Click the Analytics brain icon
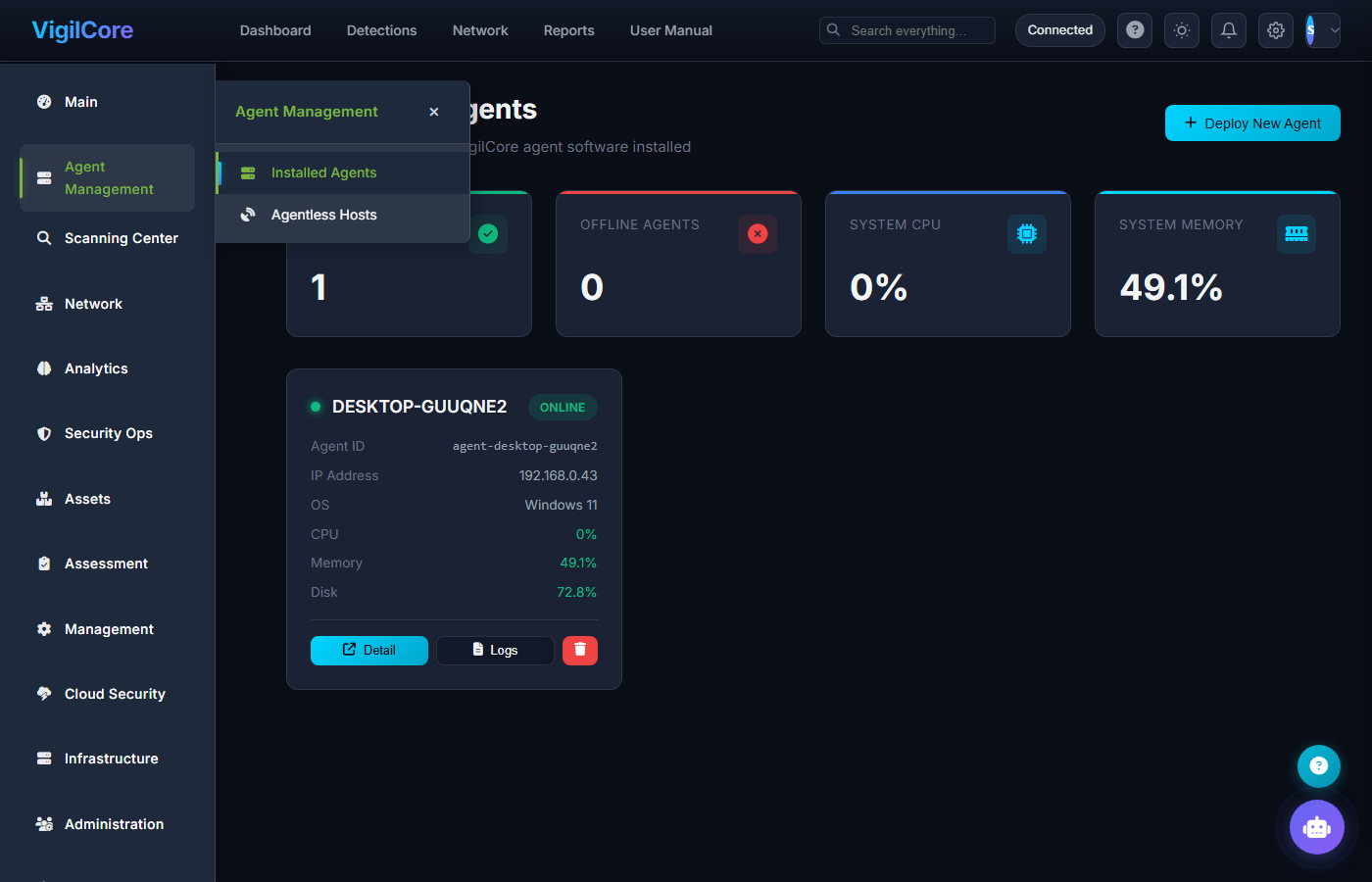This screenshot has width=1372, height=882. (44, 368)
